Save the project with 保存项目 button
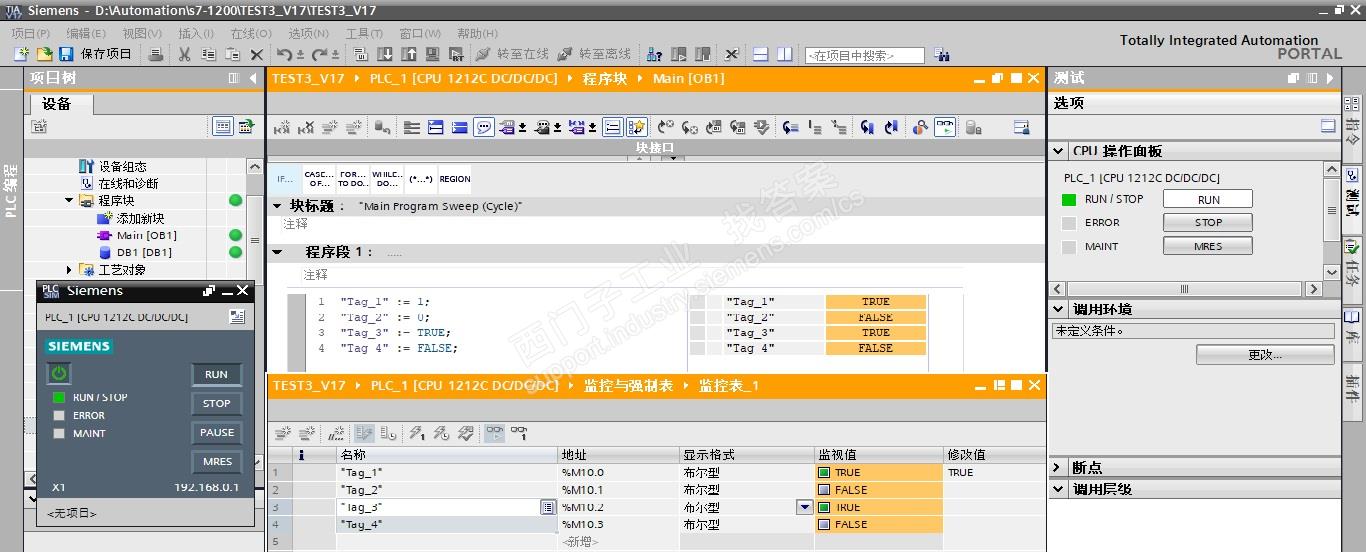This screenshot has height=552, width=1366. click(97, 54)
